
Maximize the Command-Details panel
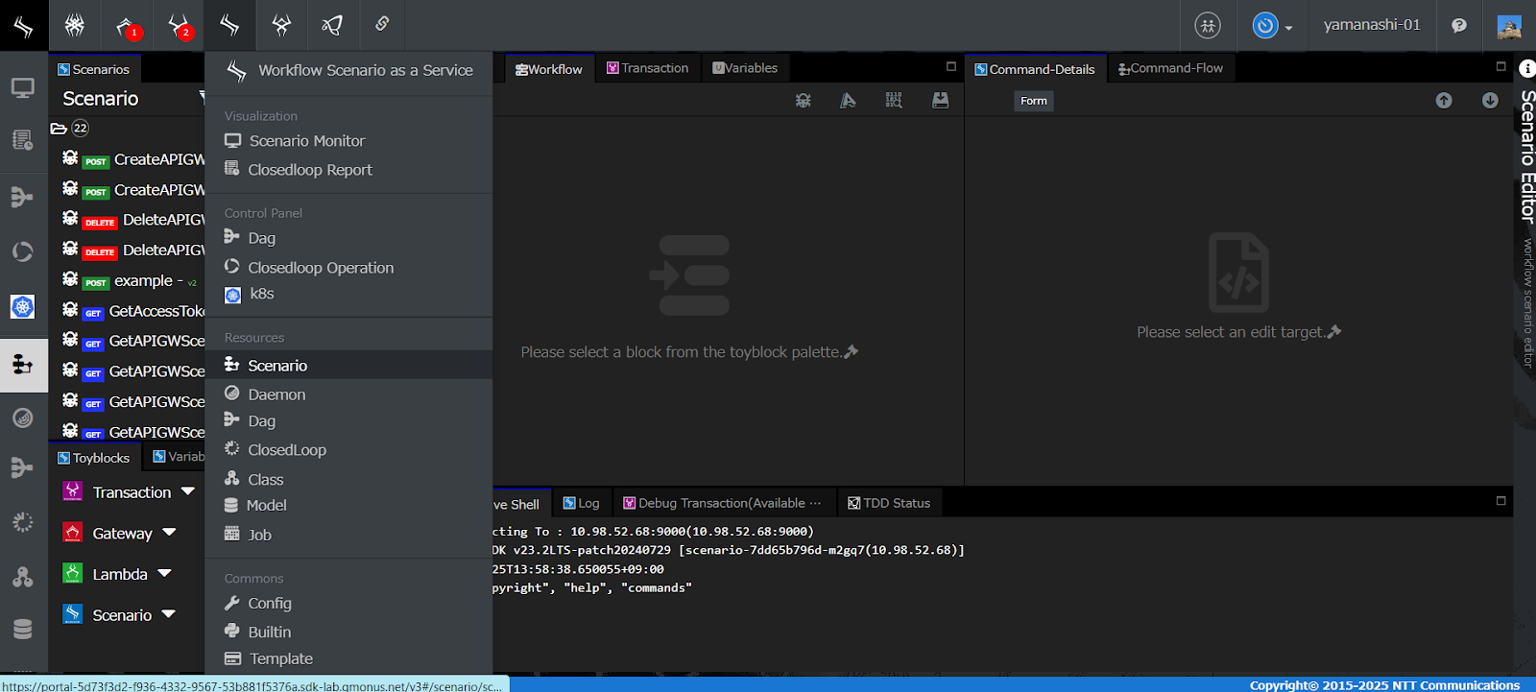(1500, 67)
